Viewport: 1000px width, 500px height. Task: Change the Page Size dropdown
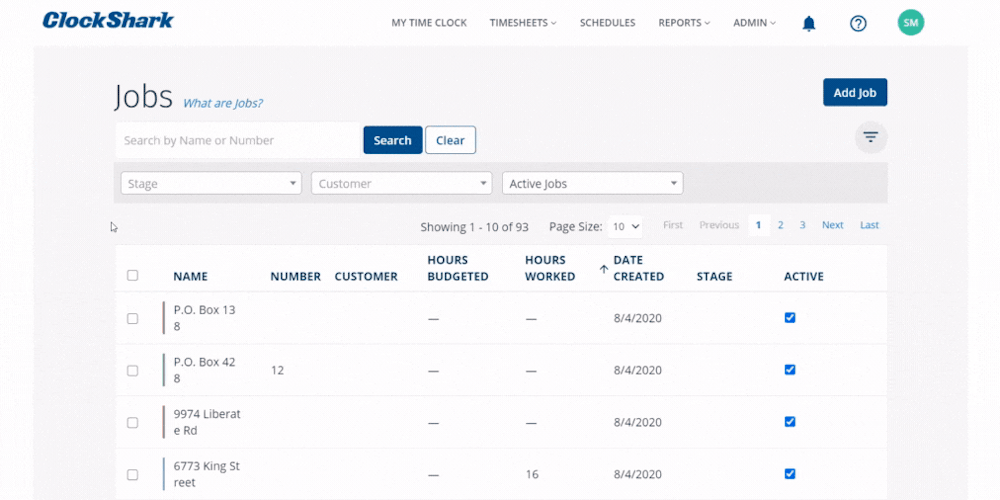625,226
